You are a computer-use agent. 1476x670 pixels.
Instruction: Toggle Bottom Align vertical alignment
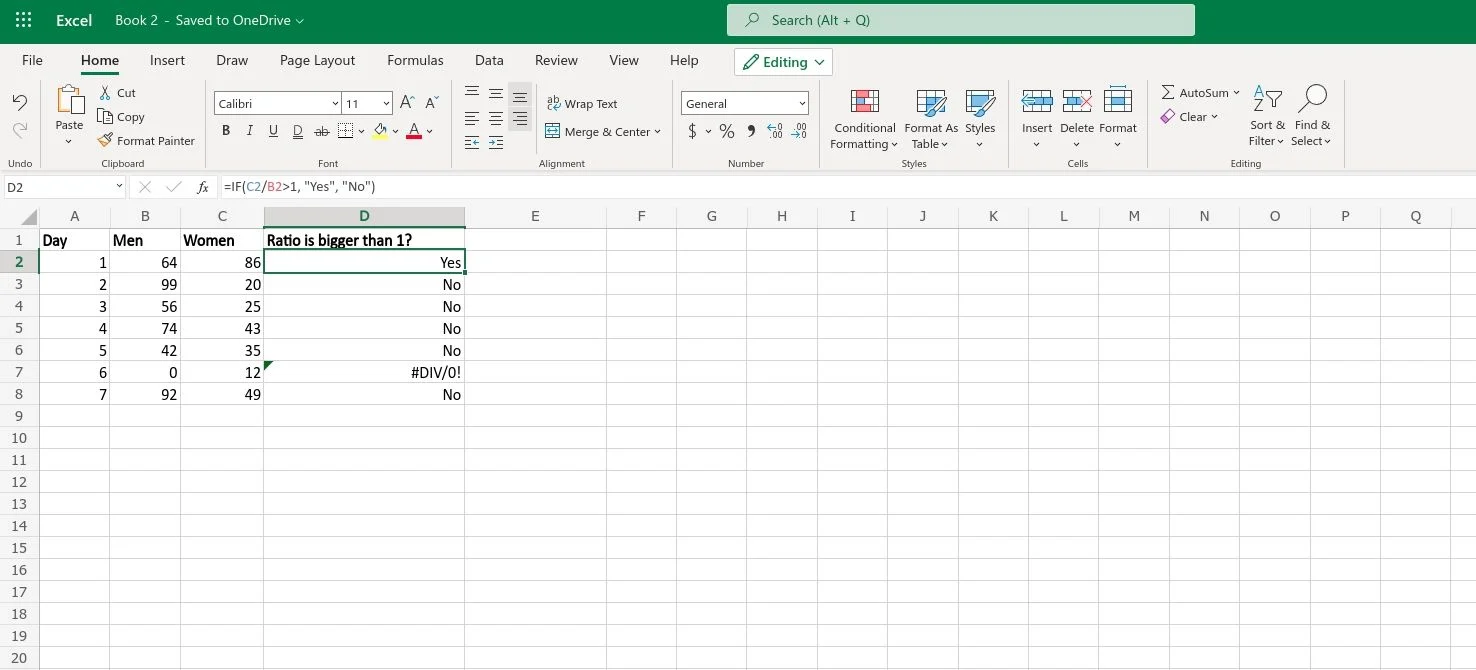pos(520,96)
